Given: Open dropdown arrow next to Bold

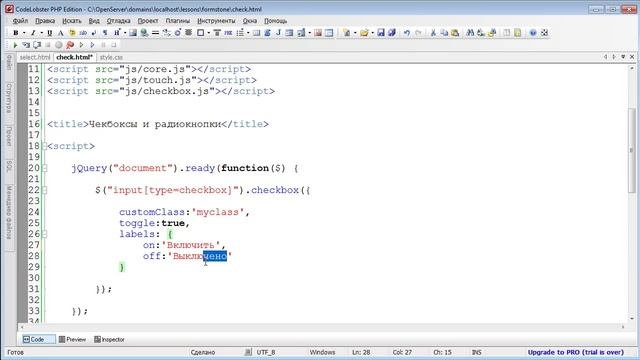Looking at the screenshot, I should pyautogui.click(x=24, y=33).
